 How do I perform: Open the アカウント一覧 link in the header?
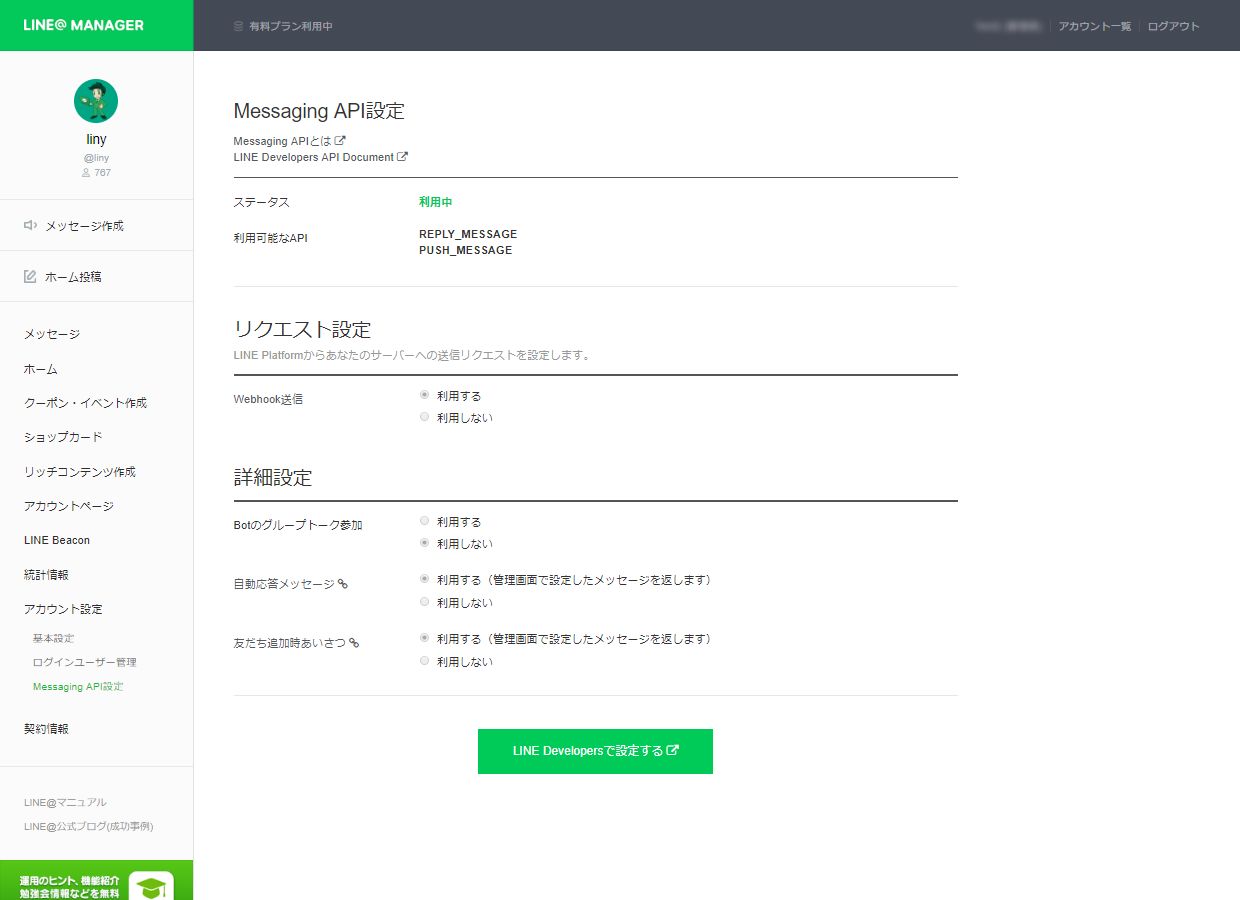(1095, 26)
